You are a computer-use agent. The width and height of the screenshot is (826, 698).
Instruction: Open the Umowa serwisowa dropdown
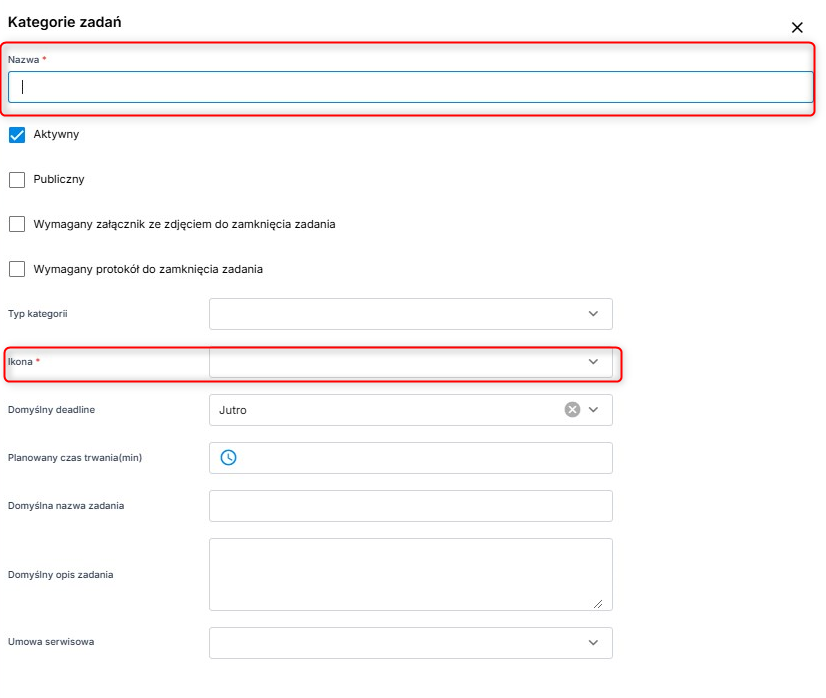click(410, 643)
